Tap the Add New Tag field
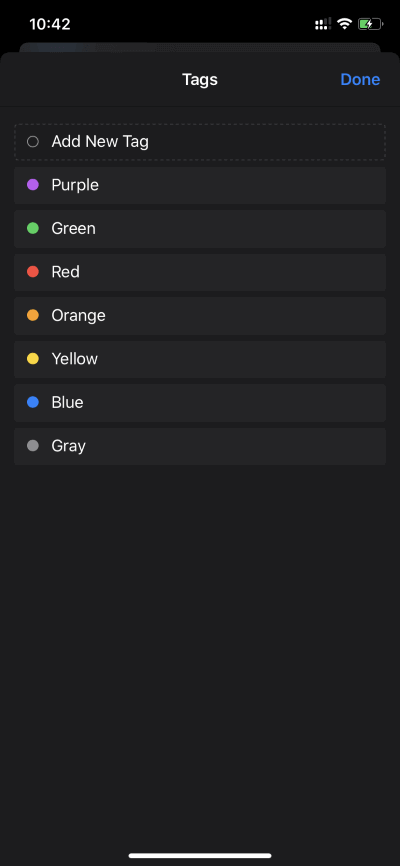Screen dimensions: 400x866 (200, 142)
